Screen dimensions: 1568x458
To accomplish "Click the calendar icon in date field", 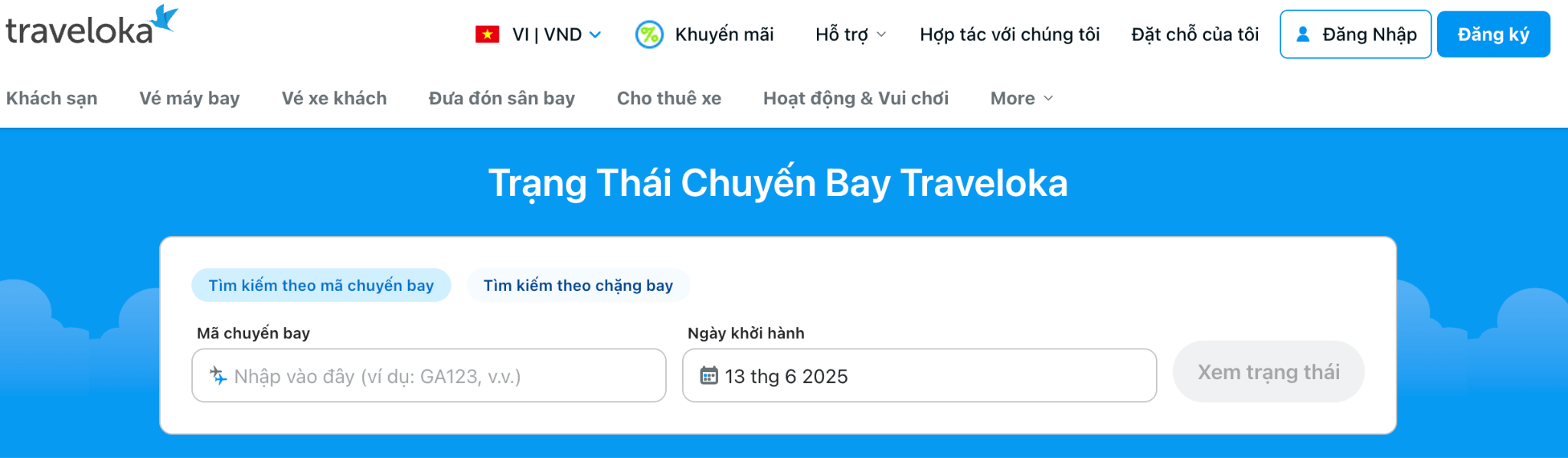I will [709, 376].
